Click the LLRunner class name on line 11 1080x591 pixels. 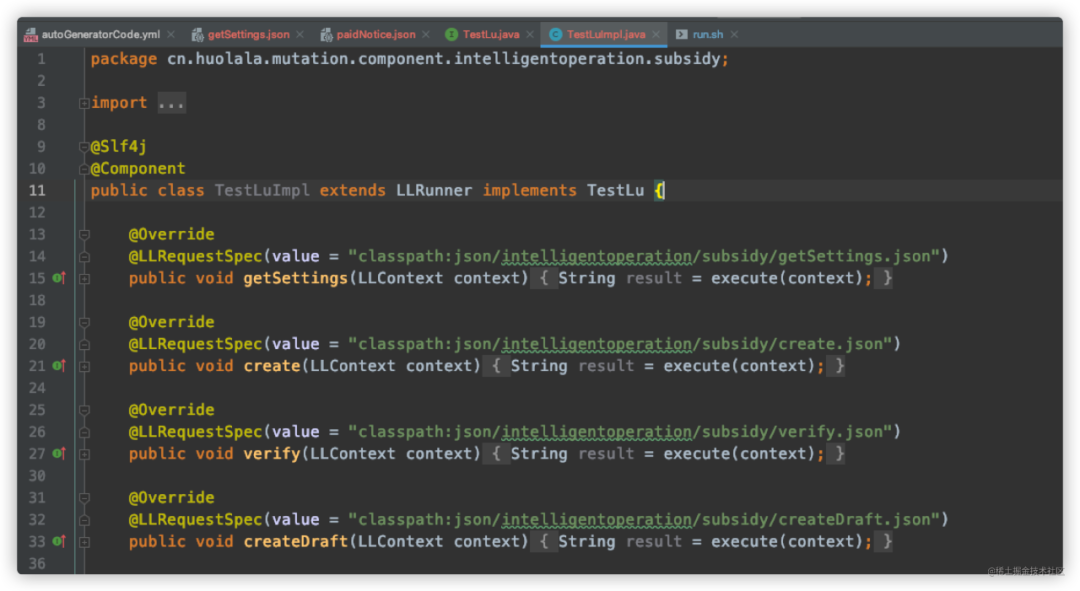pyautogui.click(x=434, y=190)
